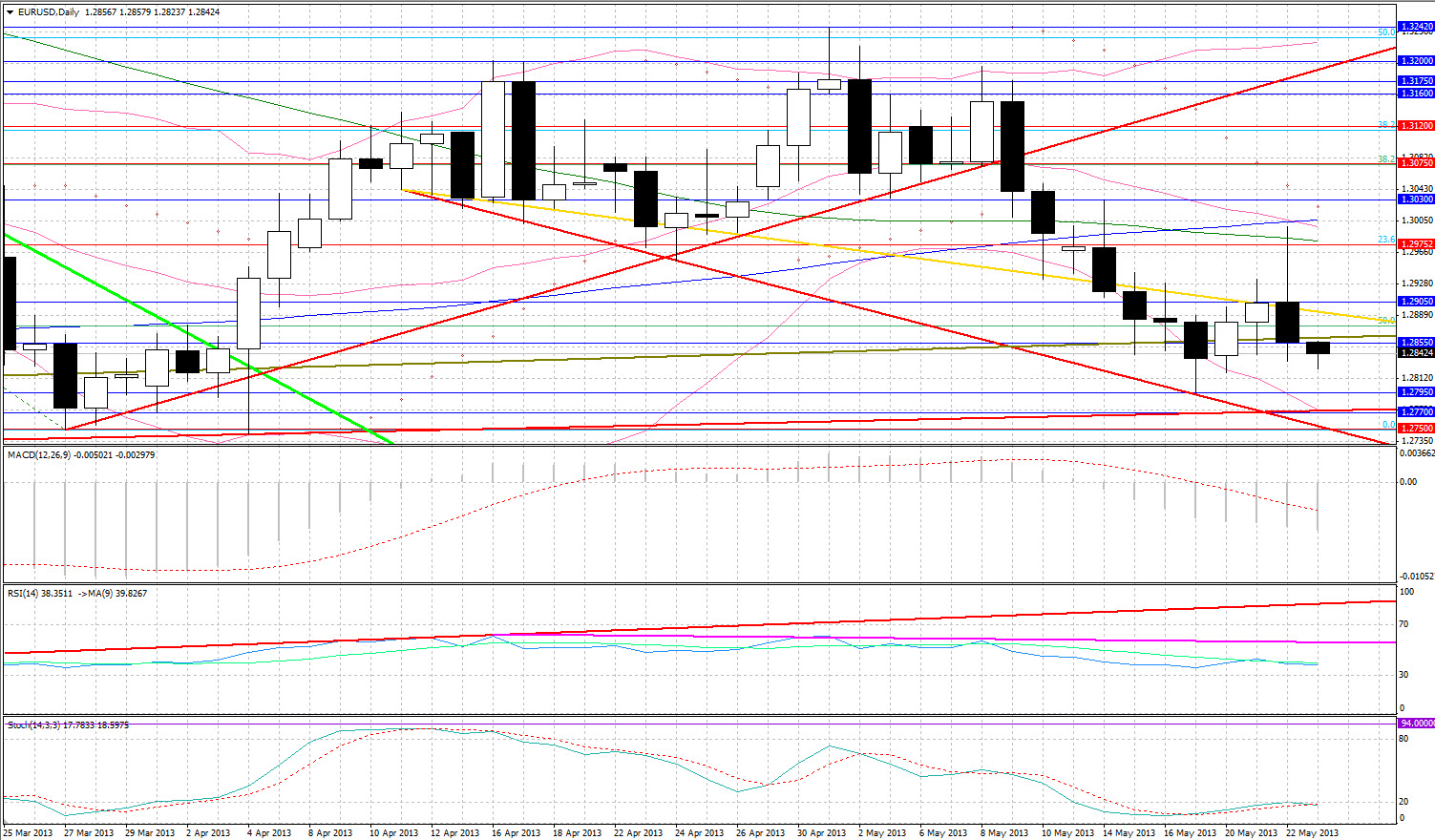Screen dimensions: 1435x840
Task: Click the 22 May 2013 date label
Action: click(x=1312, y=832)
